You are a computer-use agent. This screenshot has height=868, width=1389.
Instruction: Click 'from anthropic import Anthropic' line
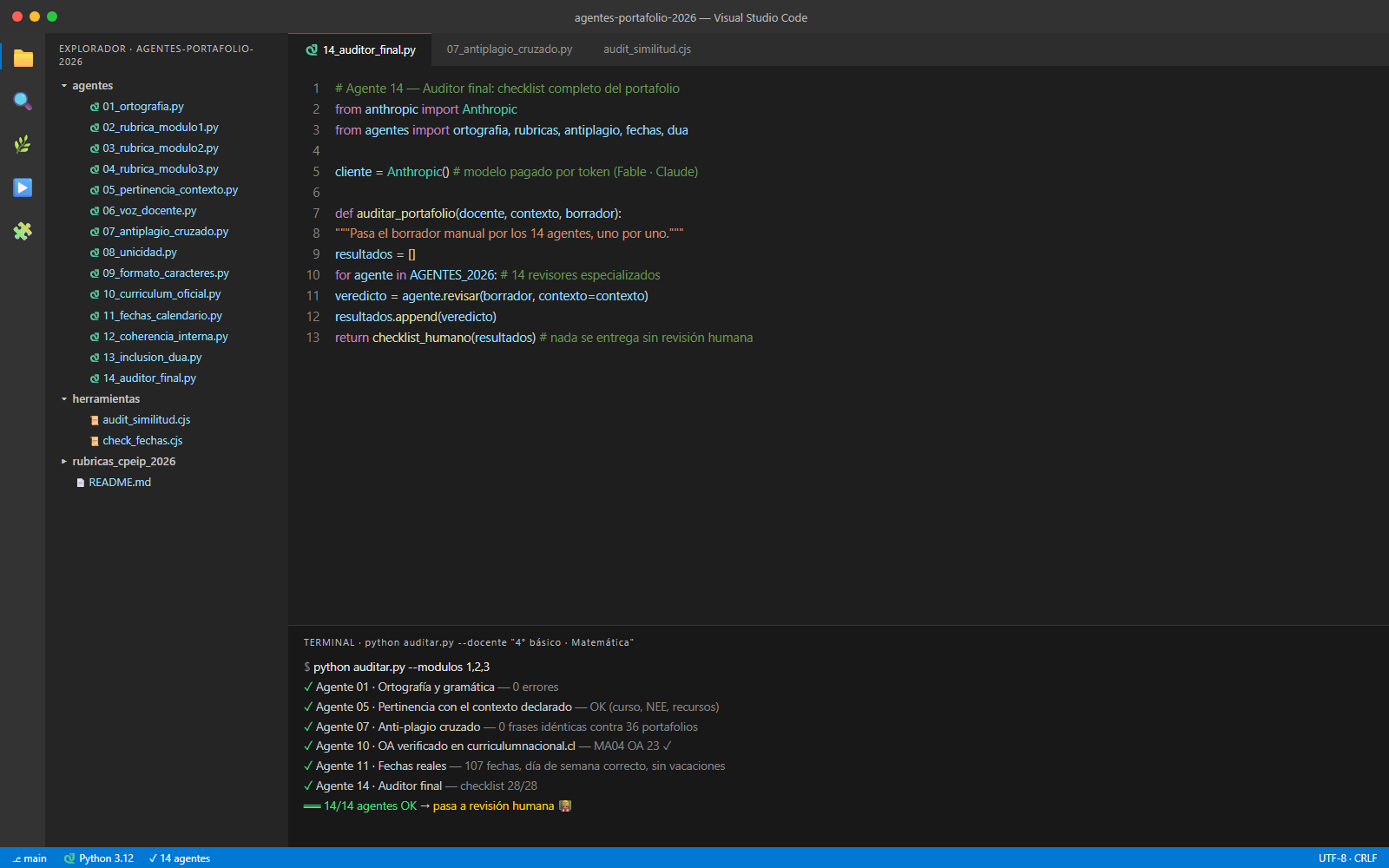click(426, 109)
